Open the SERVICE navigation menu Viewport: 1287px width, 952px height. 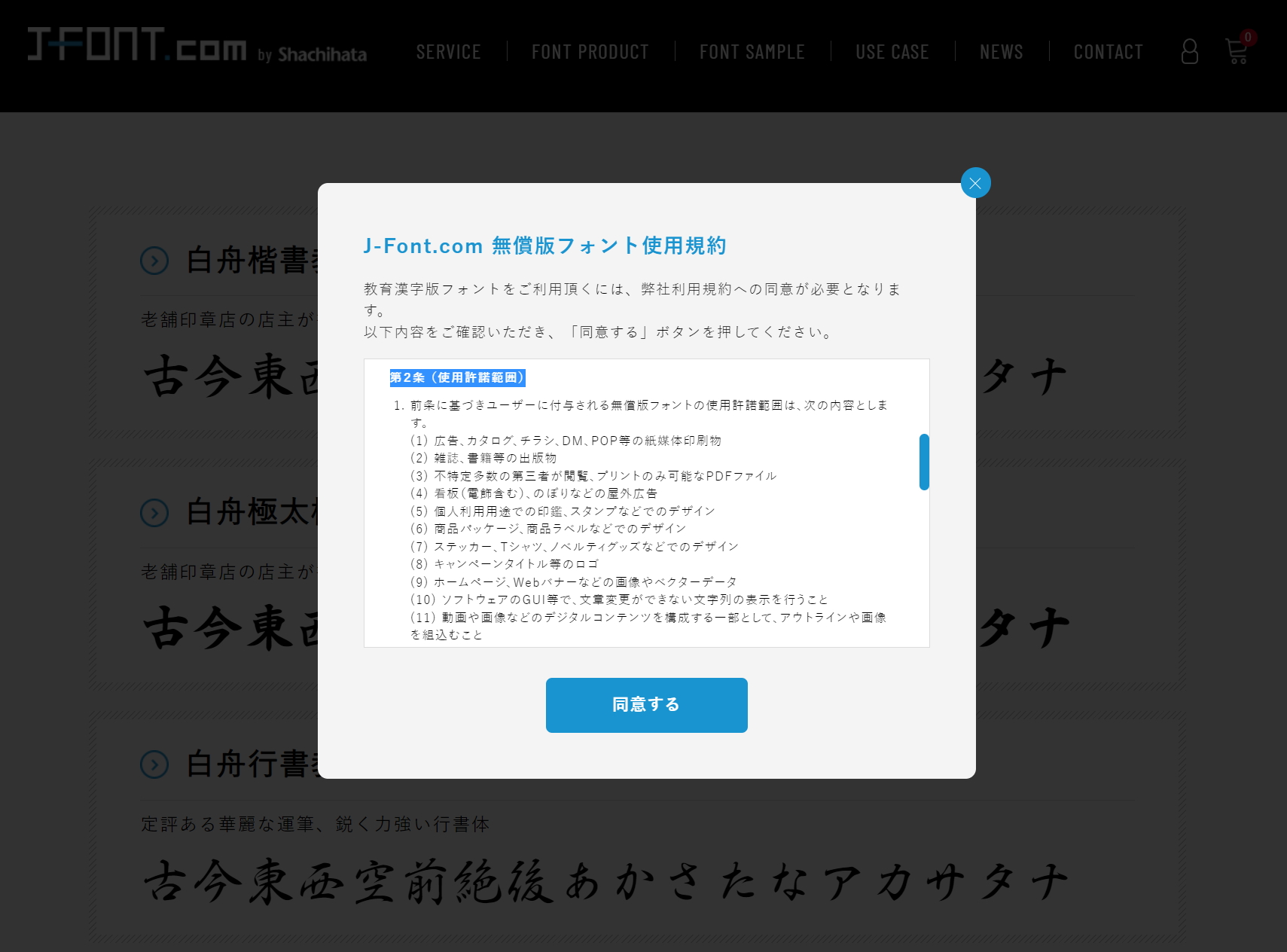[x=449, y=51]
